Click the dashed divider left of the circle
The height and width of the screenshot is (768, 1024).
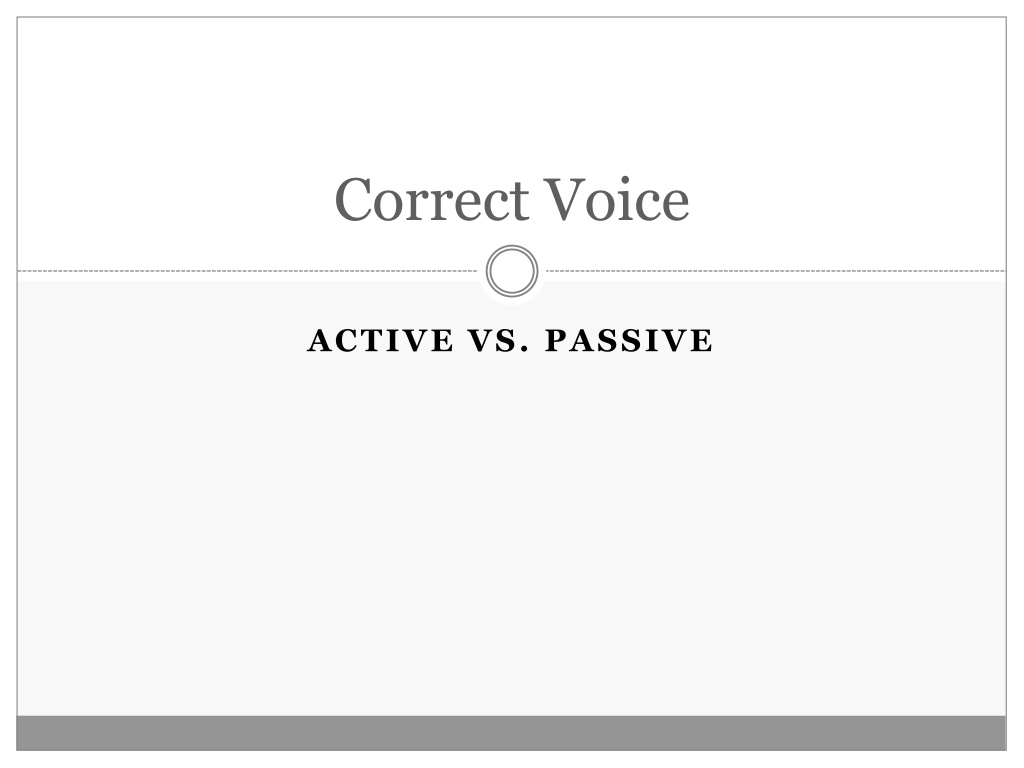tap(247, 270)
